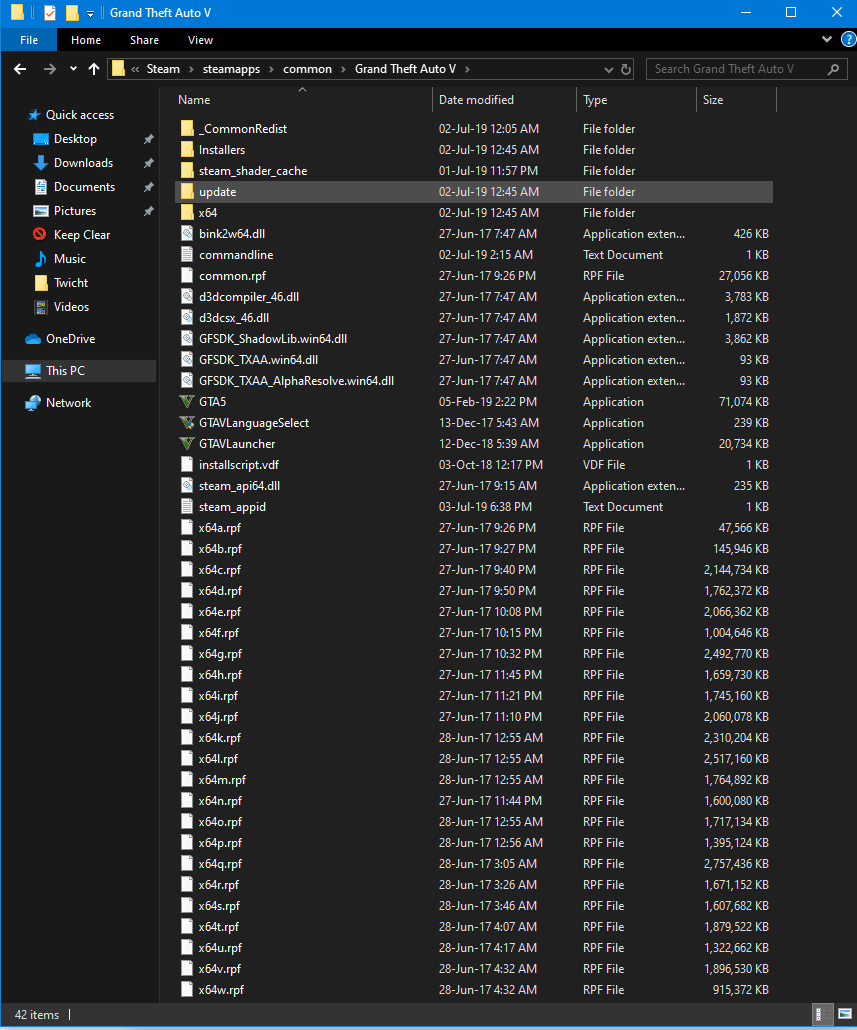This screenshot has width=857, height=1030.
Task: Open the File menu
Action: tap(28, 39)
